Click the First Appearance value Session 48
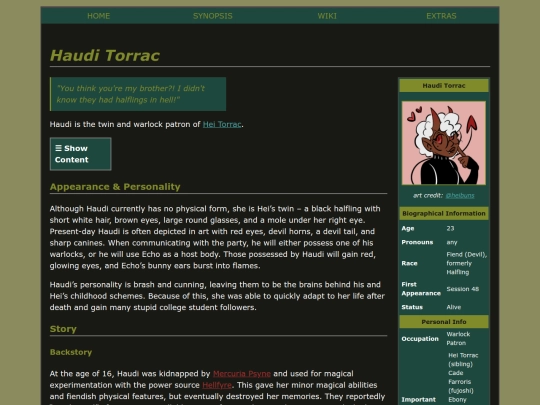The width and height of the screenshot is (540, 405). coord(463,289)
